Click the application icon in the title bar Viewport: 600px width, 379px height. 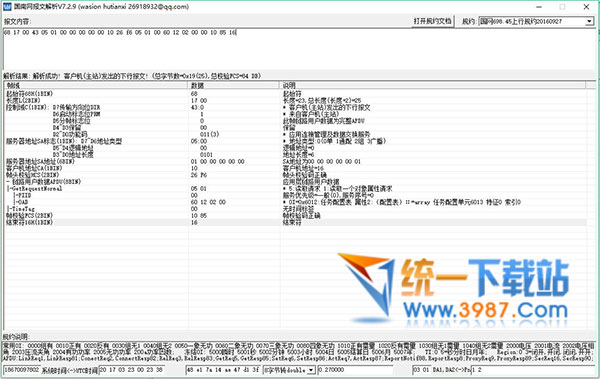pyautogui.click(x=7, y=7)
